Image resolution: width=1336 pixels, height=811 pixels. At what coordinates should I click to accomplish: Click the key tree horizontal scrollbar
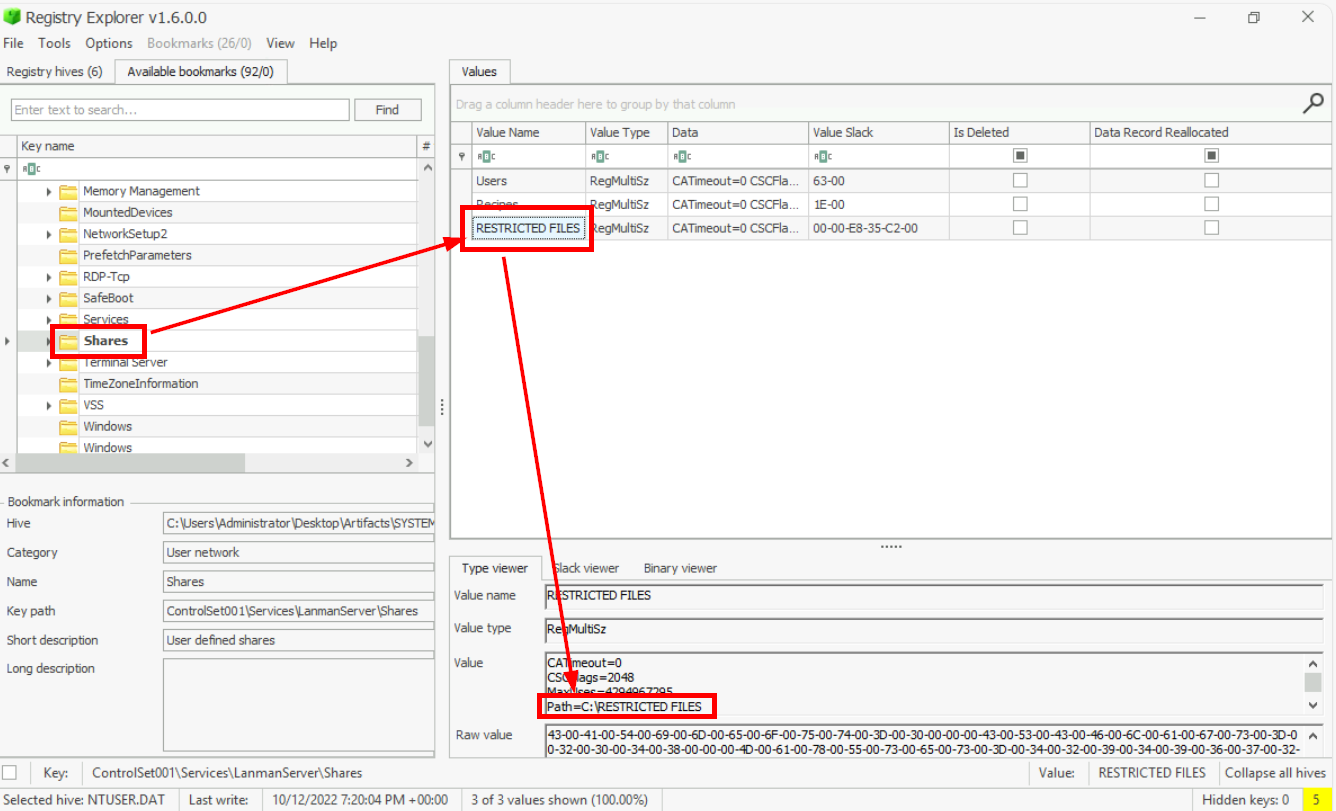130,463
